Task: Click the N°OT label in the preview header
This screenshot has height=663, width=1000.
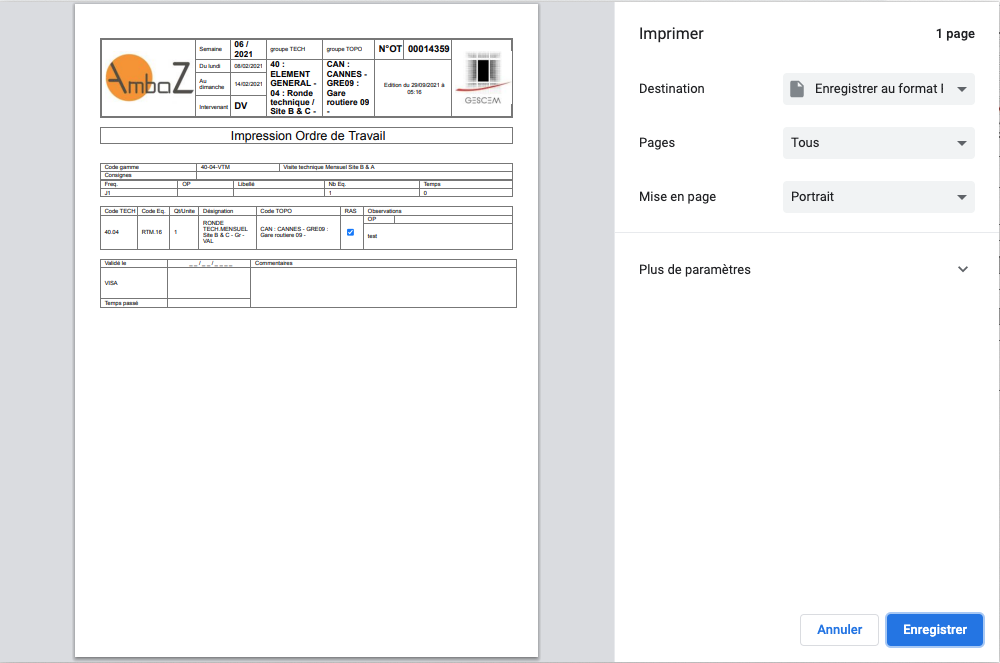Action: tap(390, 49)
